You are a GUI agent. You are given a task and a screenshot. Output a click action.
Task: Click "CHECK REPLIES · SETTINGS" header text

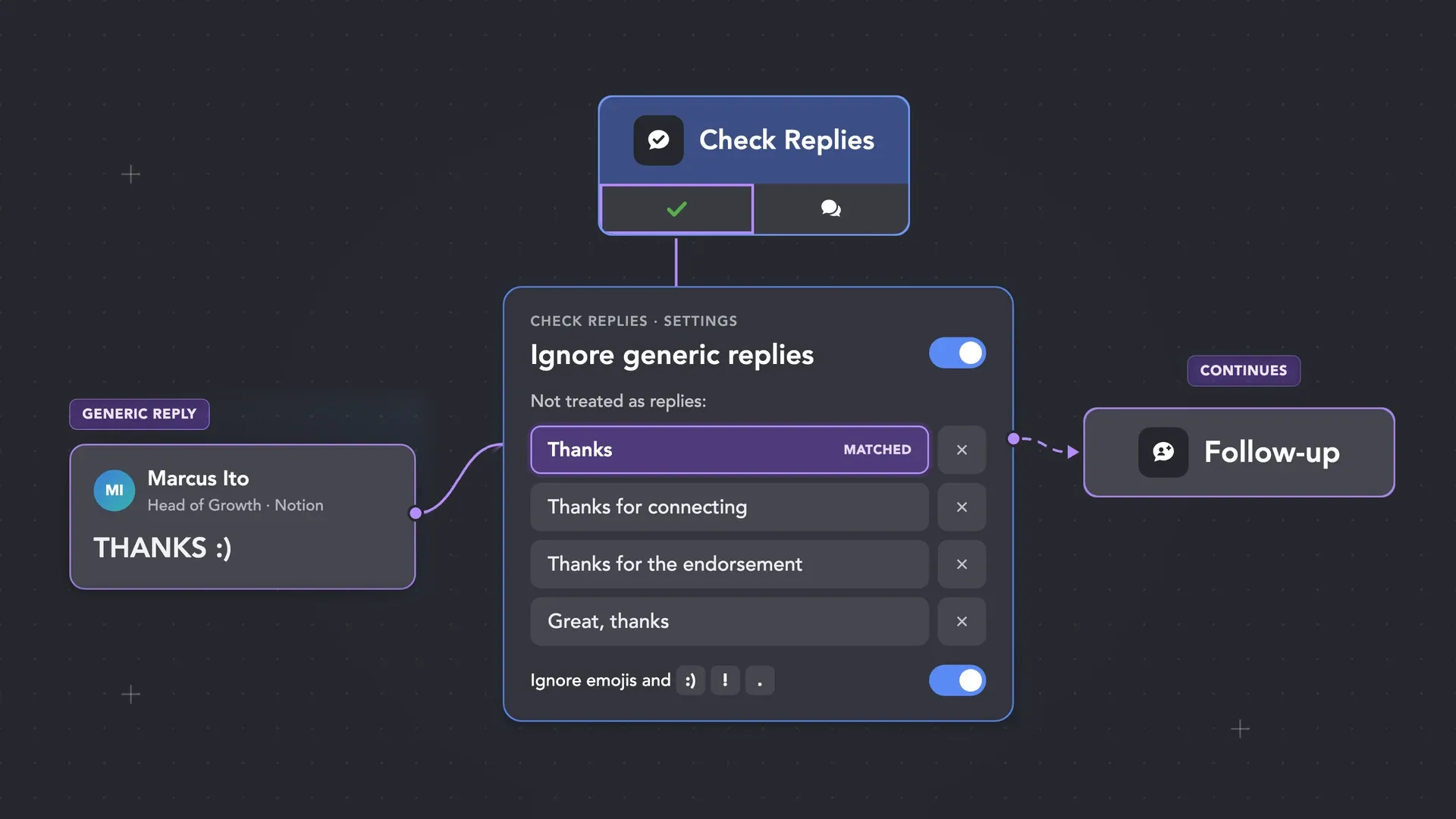pyautogui.click(x=634, y=321)
